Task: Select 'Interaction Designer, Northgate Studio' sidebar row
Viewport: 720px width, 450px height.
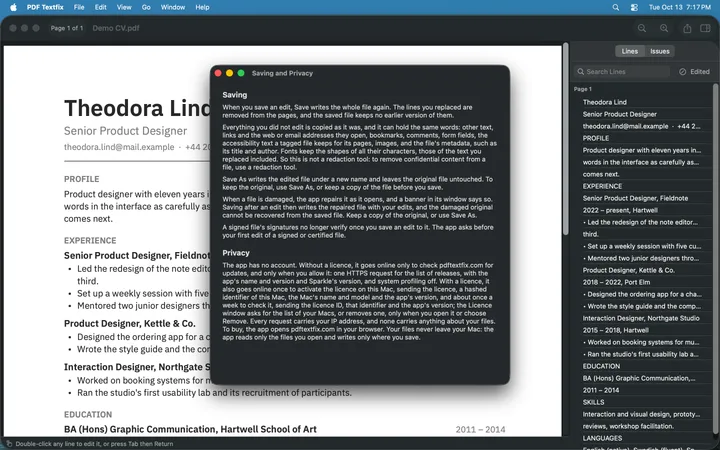Action: (x=643, y=318)
